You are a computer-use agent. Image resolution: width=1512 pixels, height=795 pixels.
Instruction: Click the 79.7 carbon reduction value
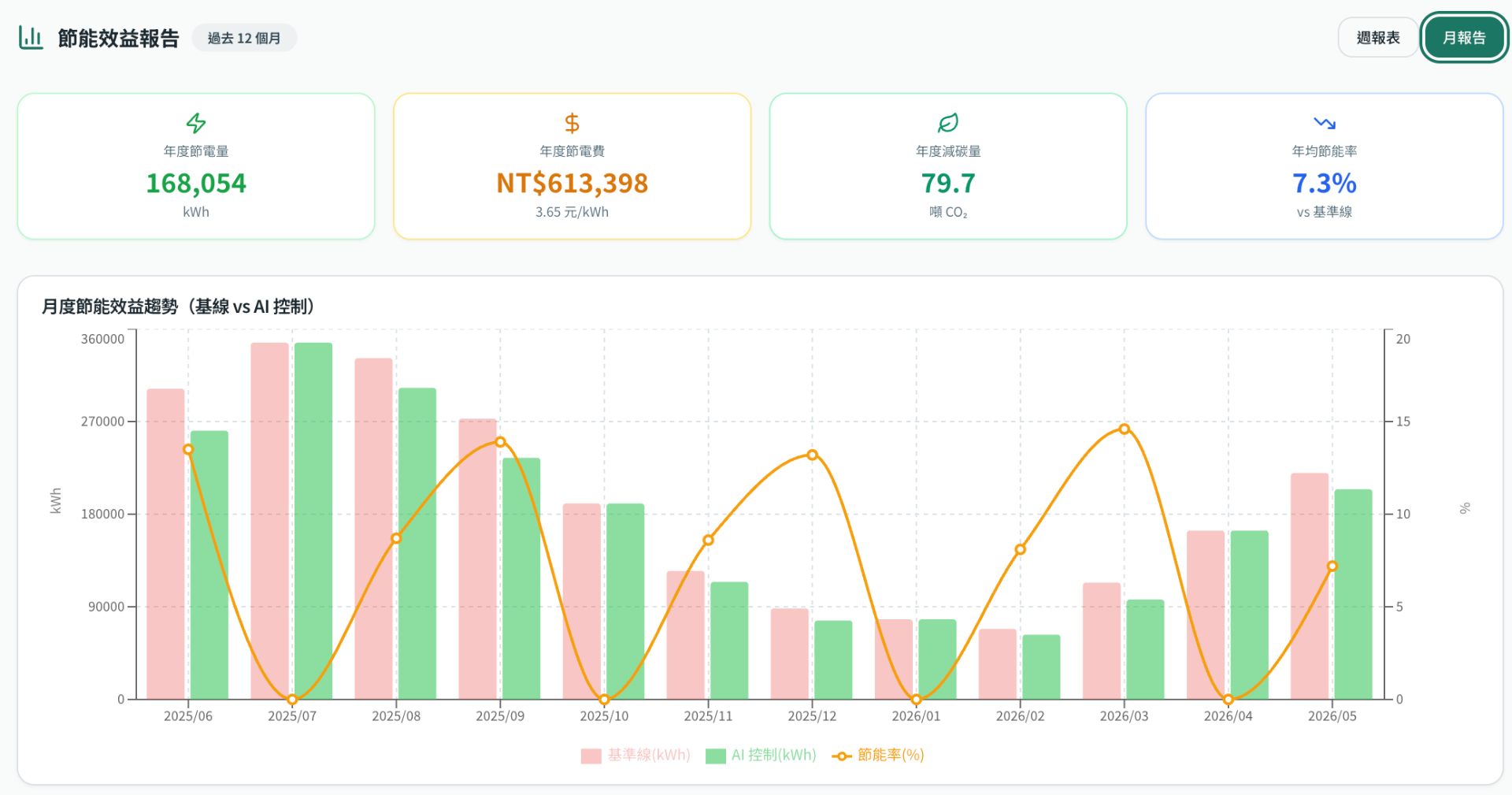coord(948,183)
